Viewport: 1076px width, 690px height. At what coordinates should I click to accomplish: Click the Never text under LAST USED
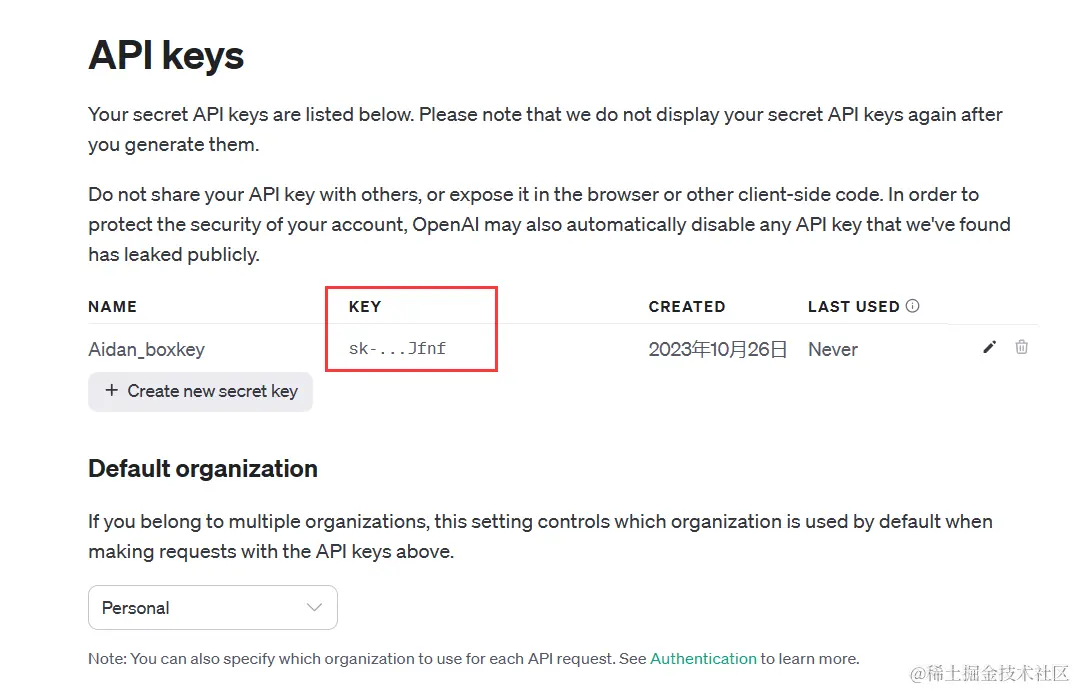(x=832, y=349)
